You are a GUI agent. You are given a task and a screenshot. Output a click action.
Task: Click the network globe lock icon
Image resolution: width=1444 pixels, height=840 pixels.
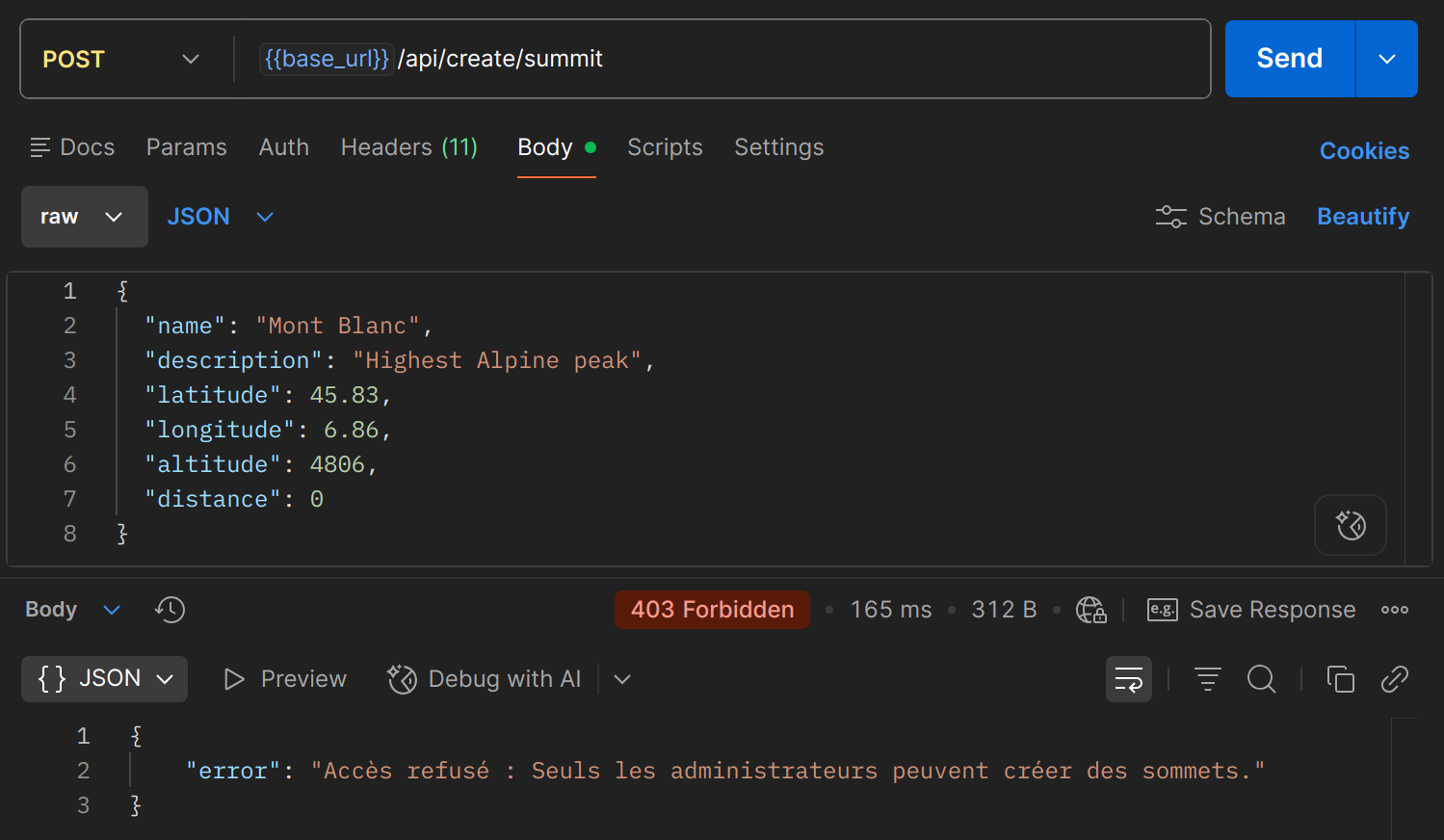pyautogui.click(x=1090, y=610)
